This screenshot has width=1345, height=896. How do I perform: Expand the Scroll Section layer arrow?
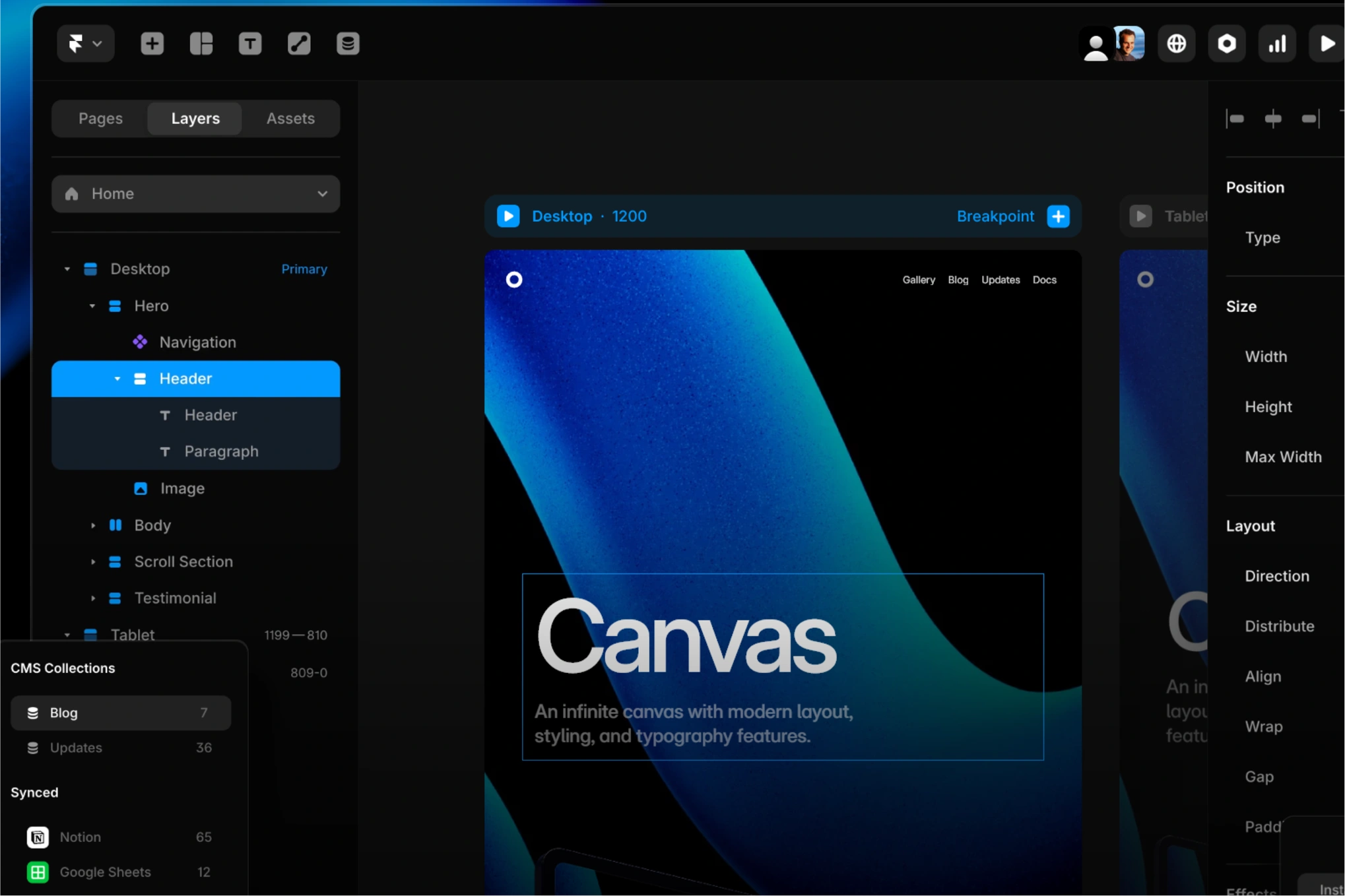click(x=92, y=561)
